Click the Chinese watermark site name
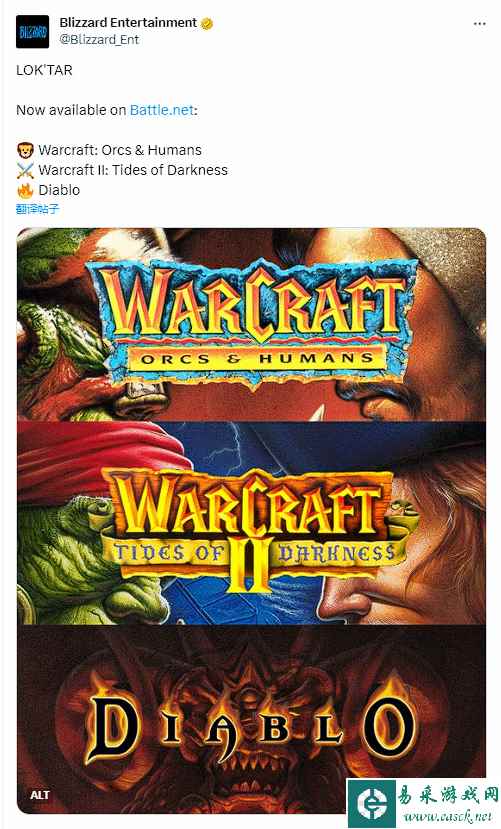Screen dimensions: 501x829 [447, 795]
